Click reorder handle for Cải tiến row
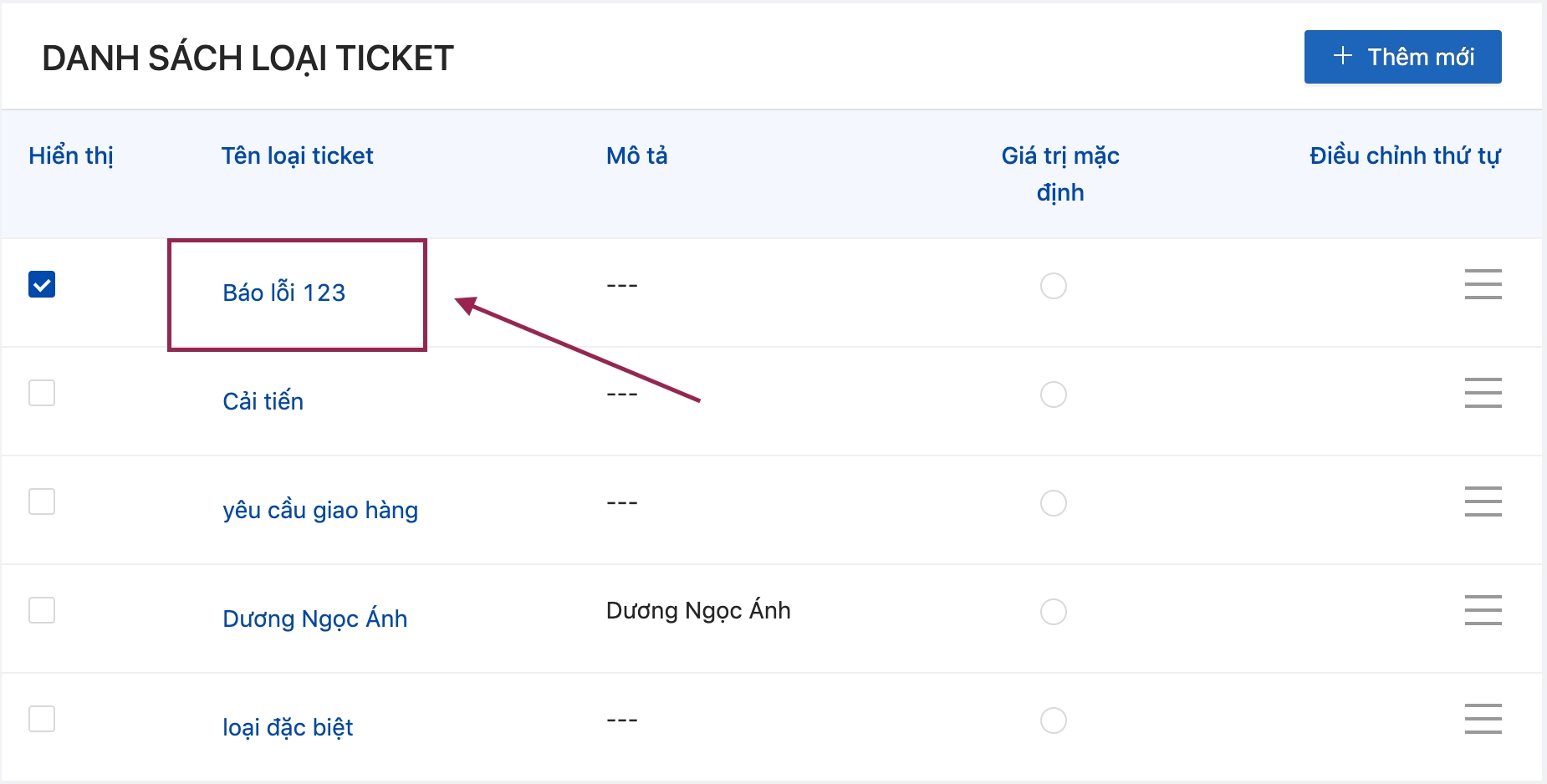Image resolution: width=1547 pixels, height=784 pixels. 1483,393
